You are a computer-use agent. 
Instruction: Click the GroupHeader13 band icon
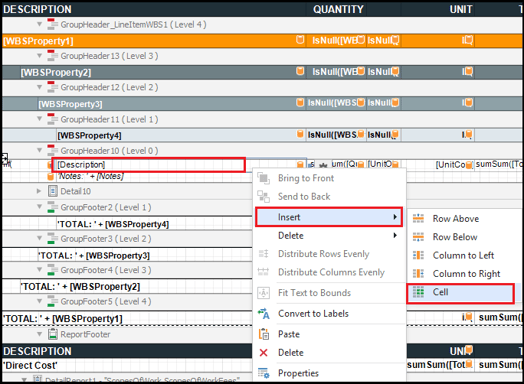pyautogui.click(x=52, y=55)
